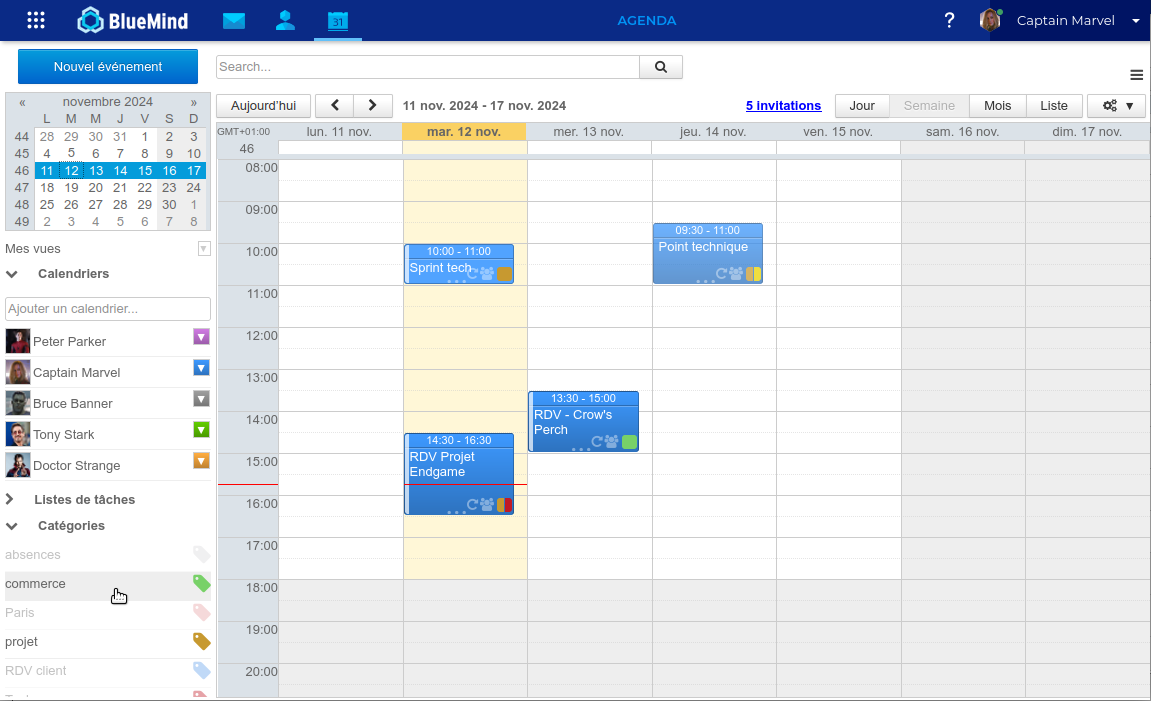Open the apps grid launcher icon
Image resolution: width=1151 pixels, height=701 pixels.
point(36,20)
